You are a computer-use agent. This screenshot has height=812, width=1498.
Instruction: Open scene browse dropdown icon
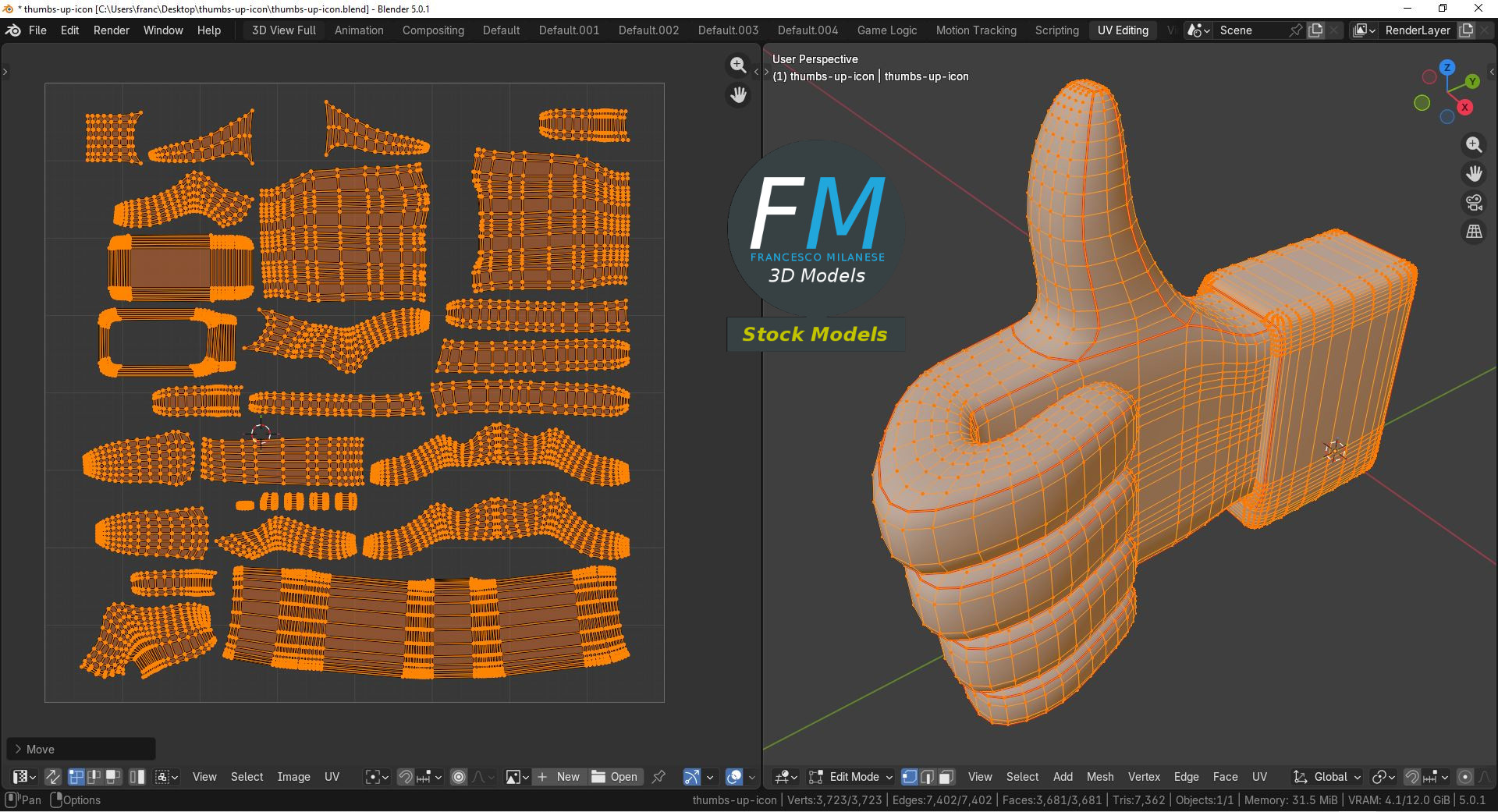pos(1198,30)
